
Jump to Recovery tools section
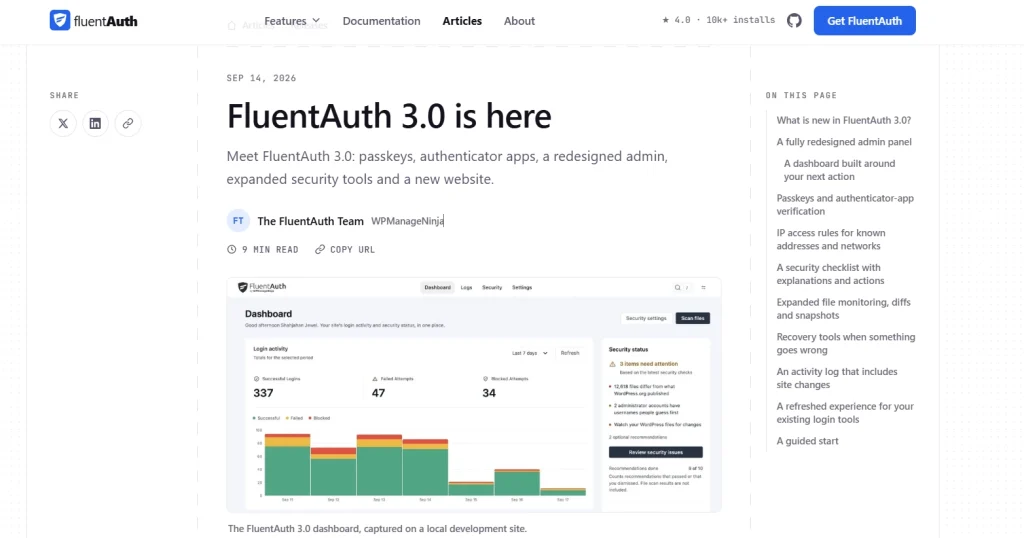[x=846, y=343]
